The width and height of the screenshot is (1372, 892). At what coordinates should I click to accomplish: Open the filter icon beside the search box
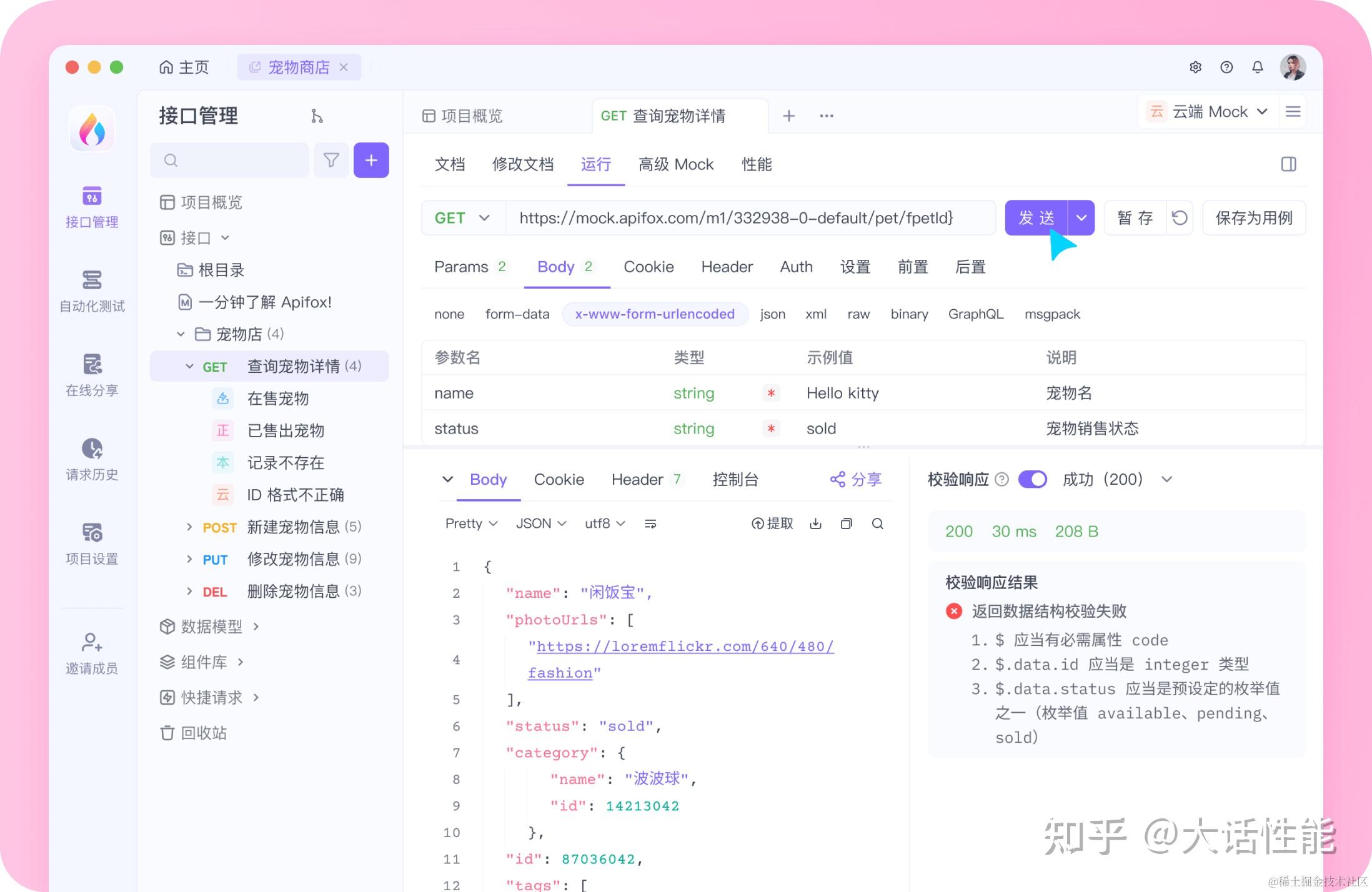click(x=331, y=160)
